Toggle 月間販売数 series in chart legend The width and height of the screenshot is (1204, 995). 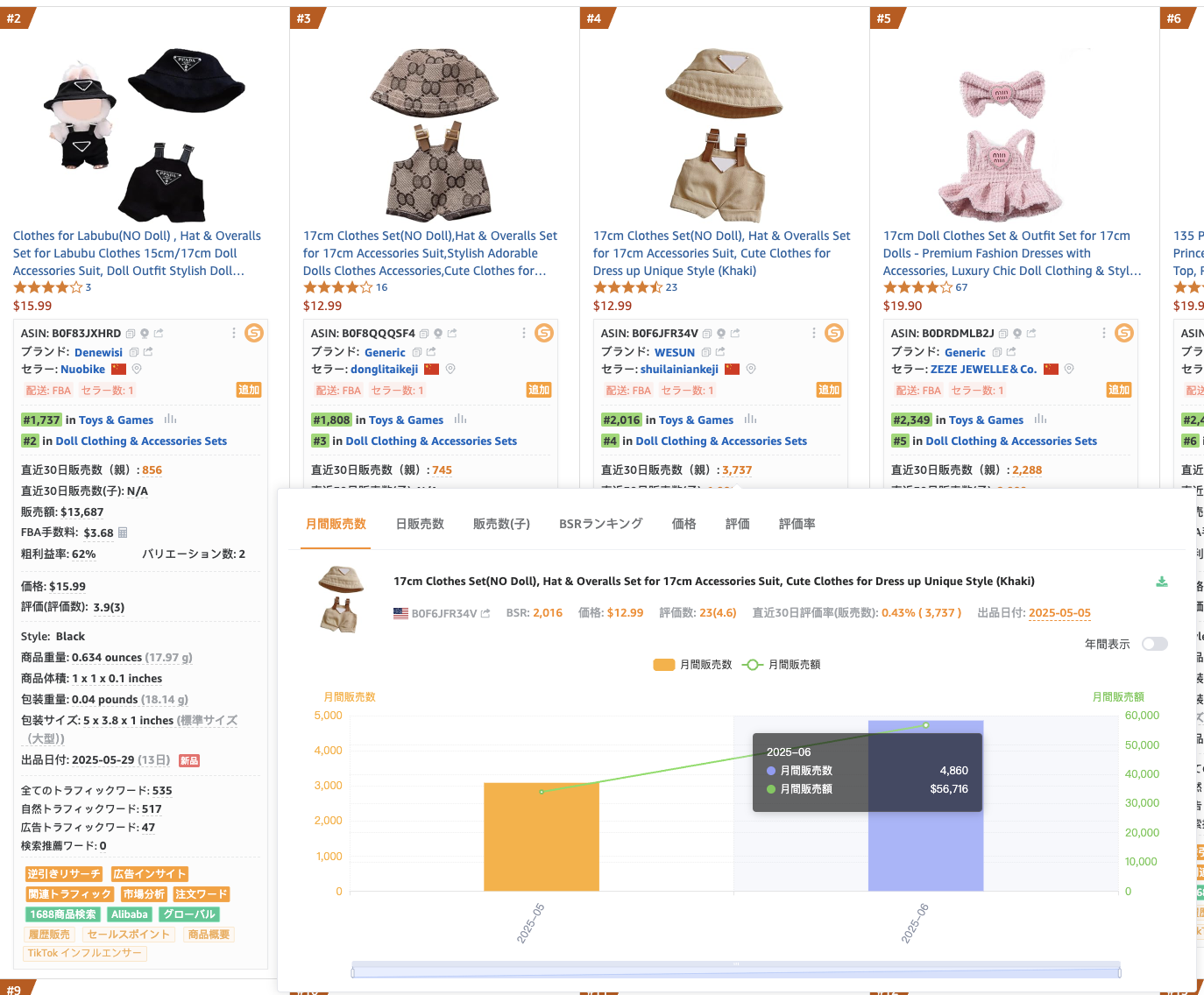(692, 665)
